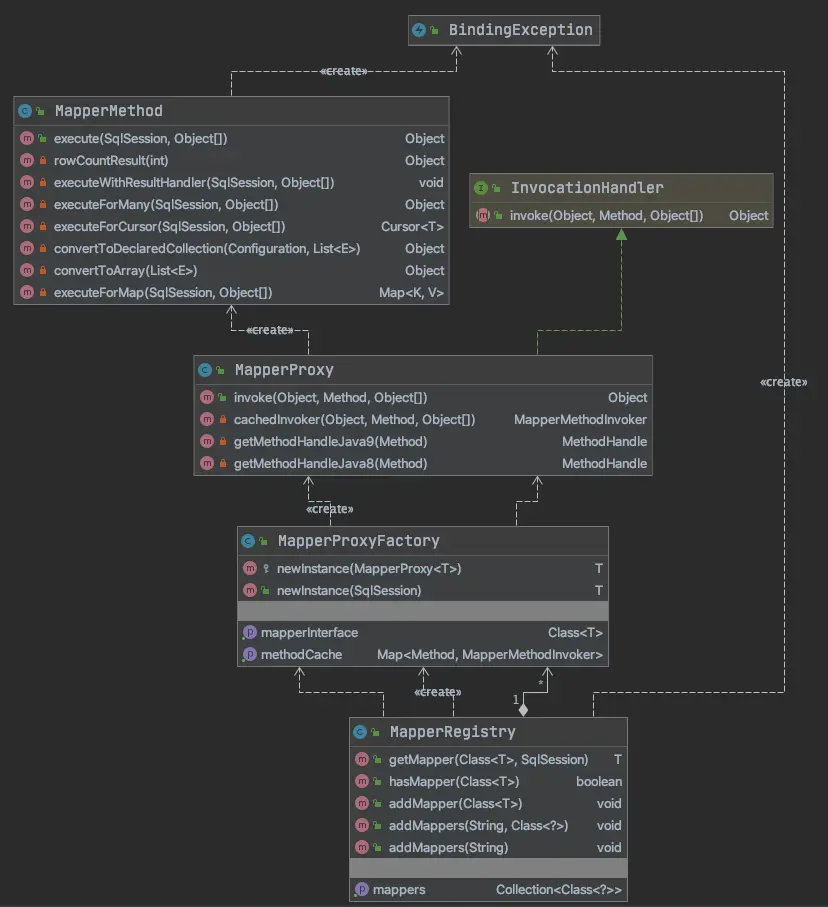828x907 pixels.
Task: Click method icon beside hasMapper(Class<T>)
Action: 362,781
